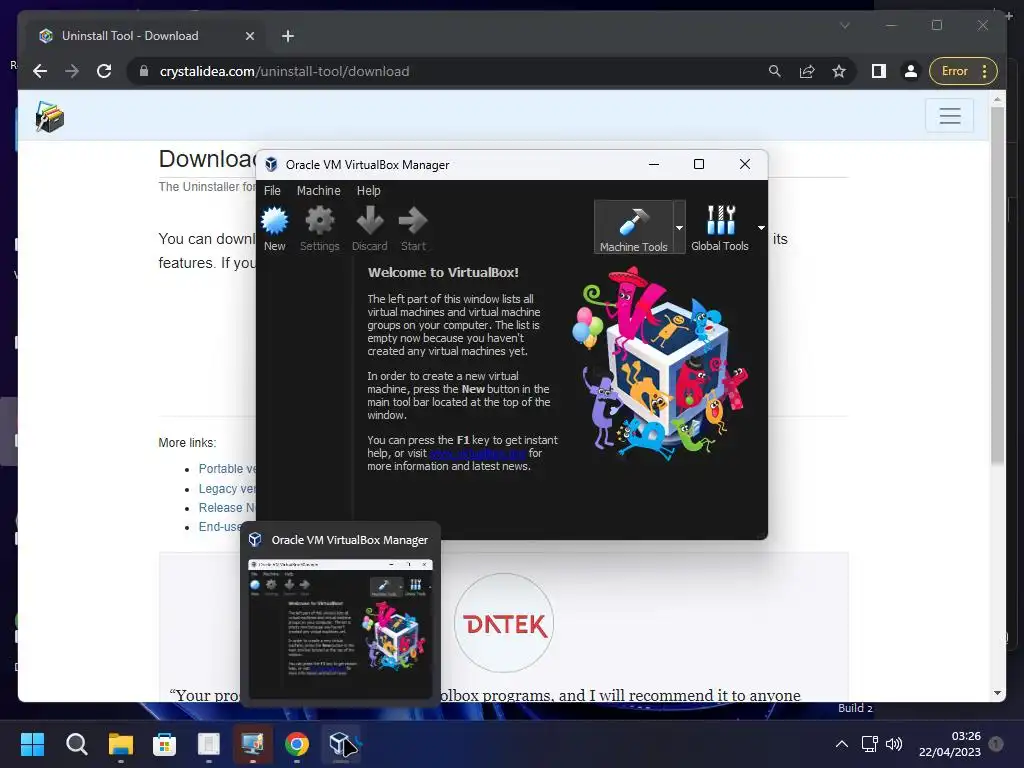The height and width of the screenshot is (768, 1024).
Task: Click the share page icon in Chrome
Action: [x=807, y=71]
